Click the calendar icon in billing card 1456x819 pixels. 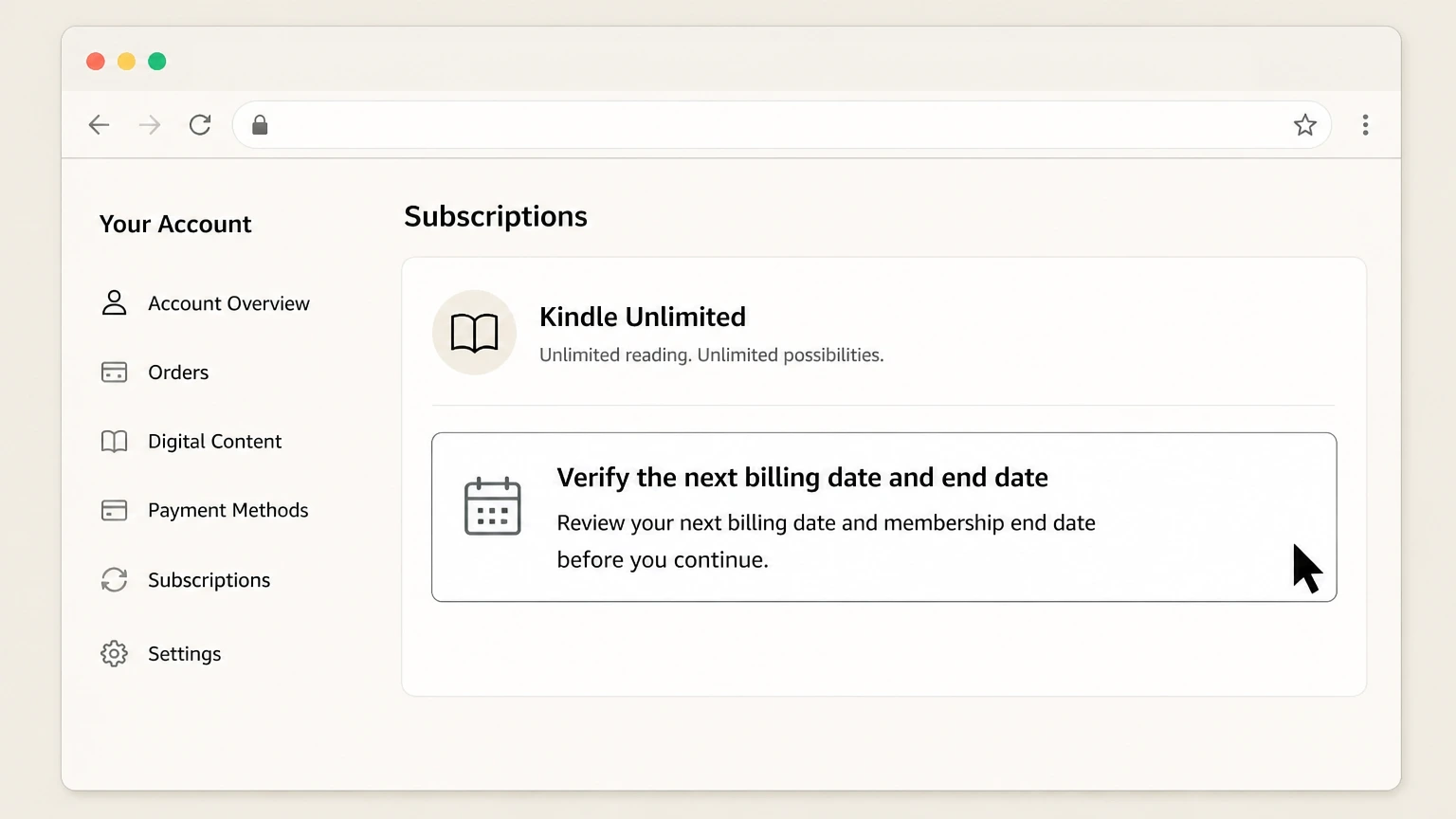coord(492,506)
